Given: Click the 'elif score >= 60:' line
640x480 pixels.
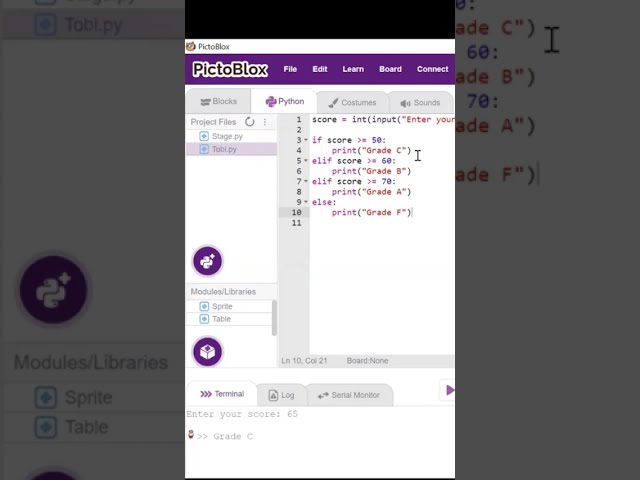Looking at the screenshot, I should (354, 161).
